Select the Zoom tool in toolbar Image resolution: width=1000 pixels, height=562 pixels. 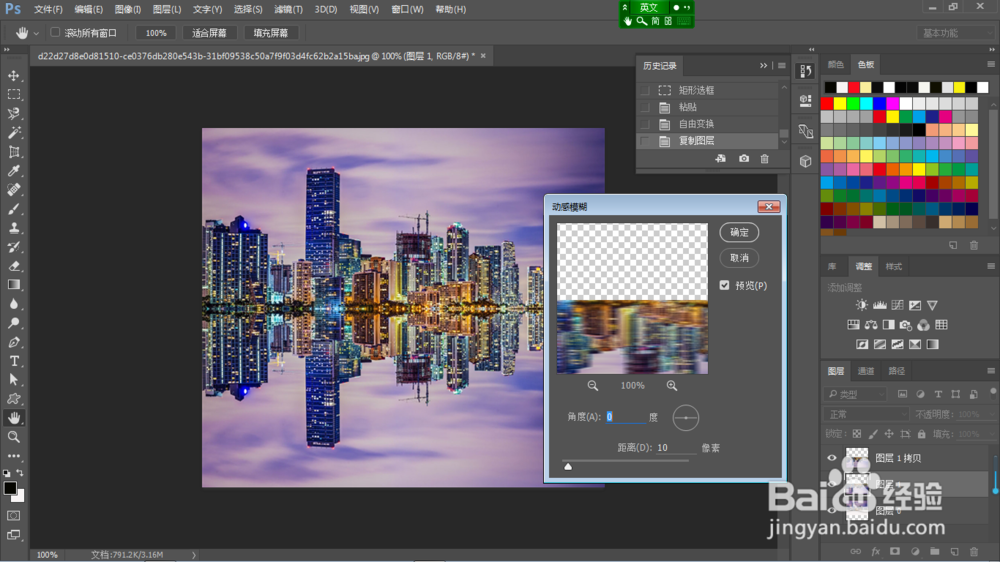(13, 437)
